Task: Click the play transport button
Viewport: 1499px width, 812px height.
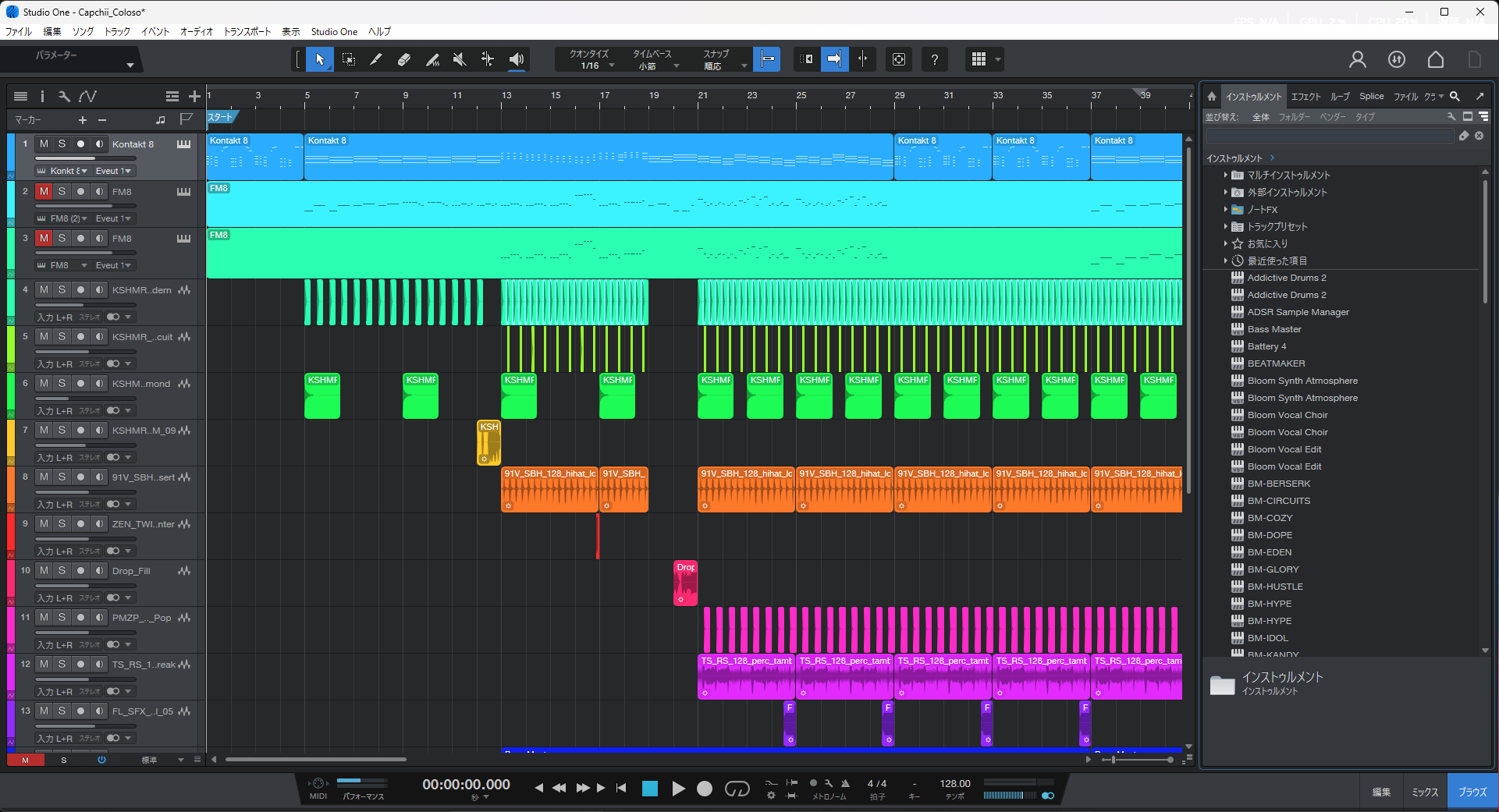Action: 678,789
